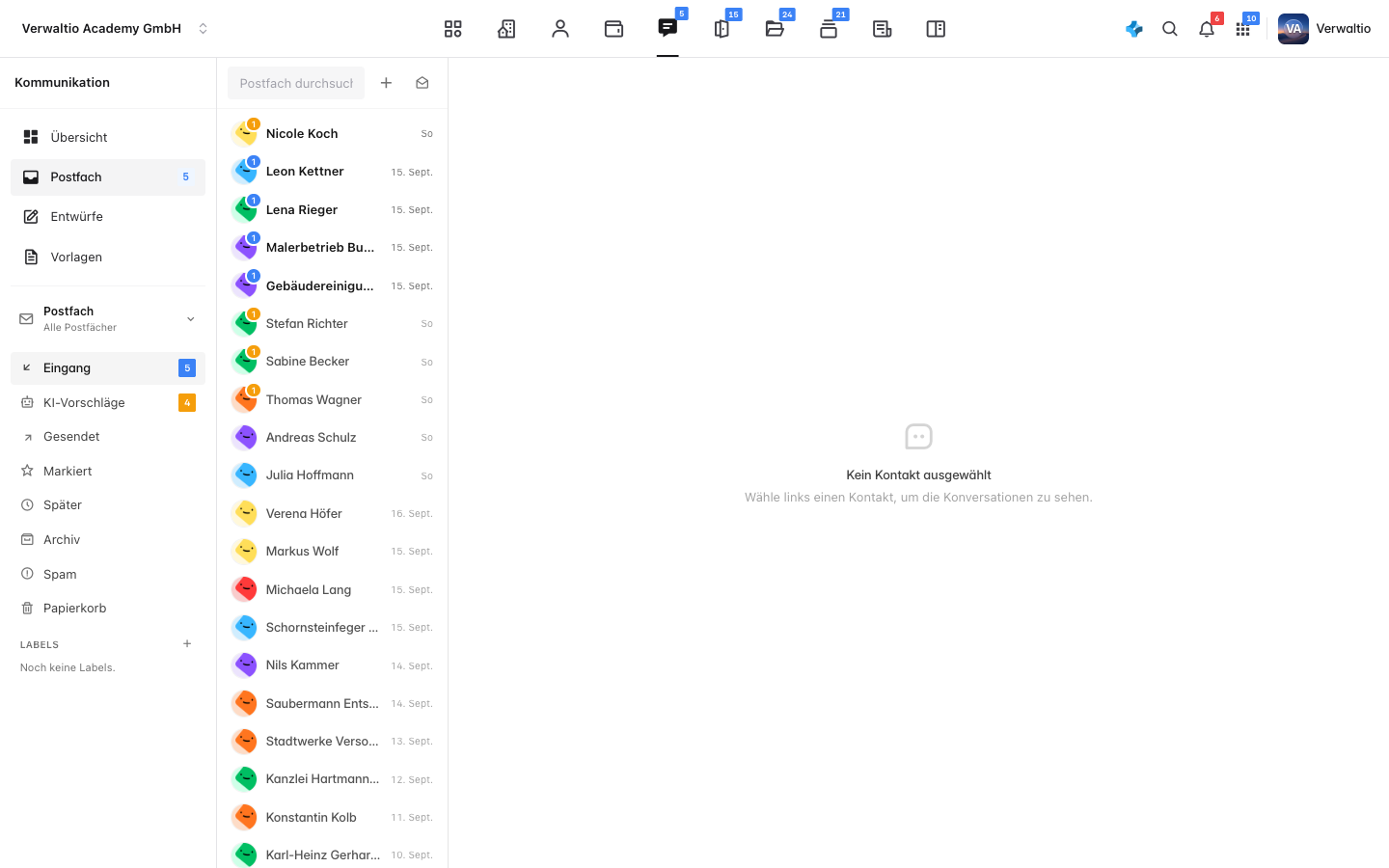Screen dimensions: 1389x868
Task: Select the Thomas Wagner contact
Action: click(x=333, y=400)
